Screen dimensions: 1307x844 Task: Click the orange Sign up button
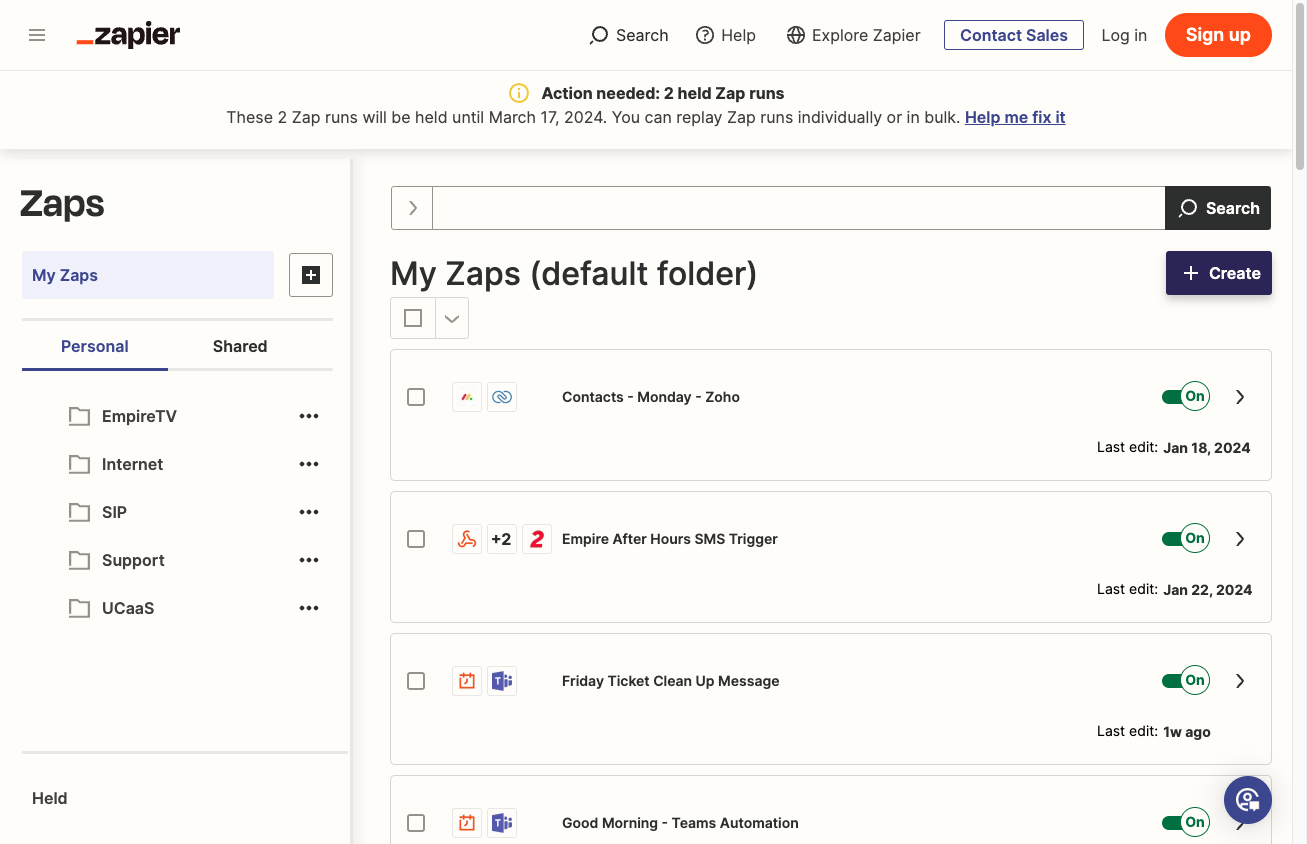click(x=1218, y=35)
